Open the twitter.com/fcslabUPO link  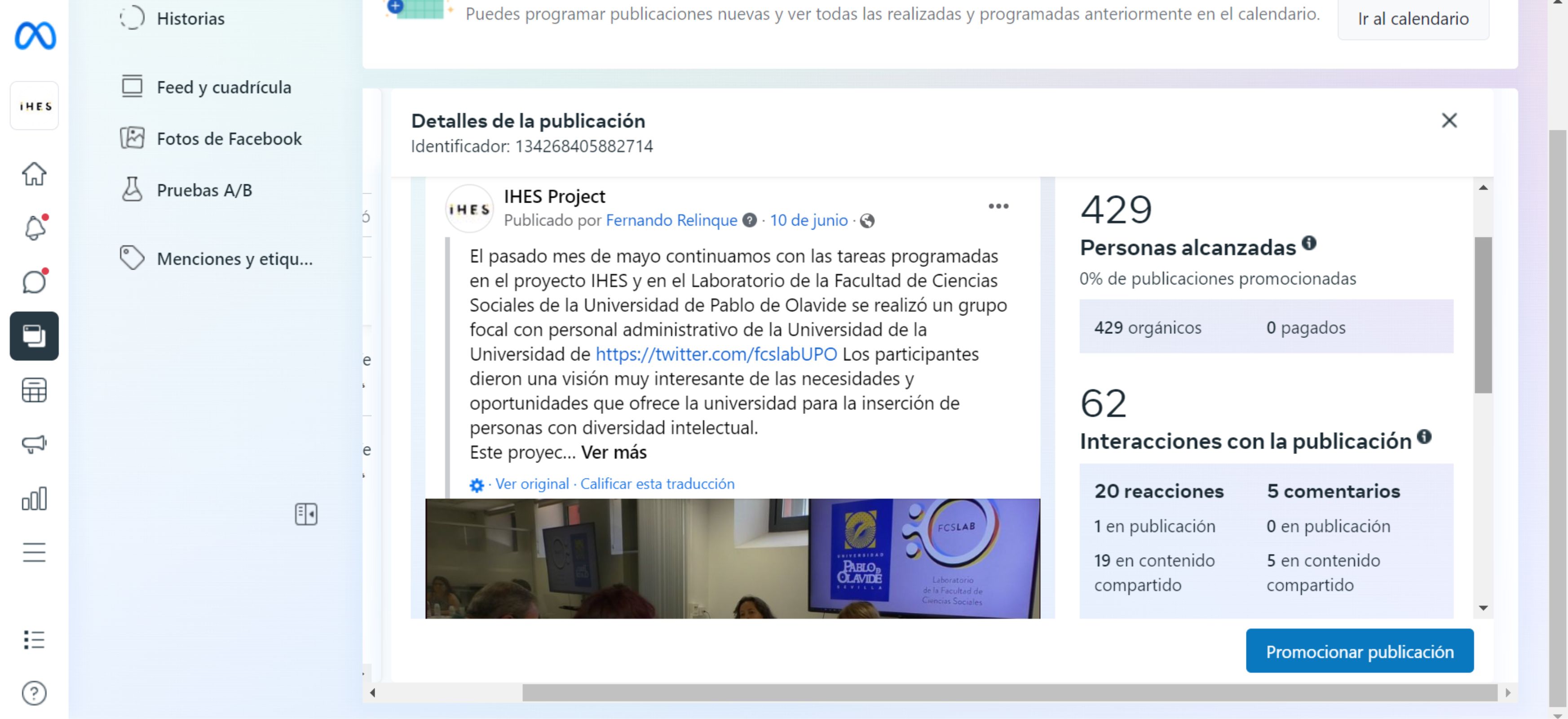click(x=716, y=354)
